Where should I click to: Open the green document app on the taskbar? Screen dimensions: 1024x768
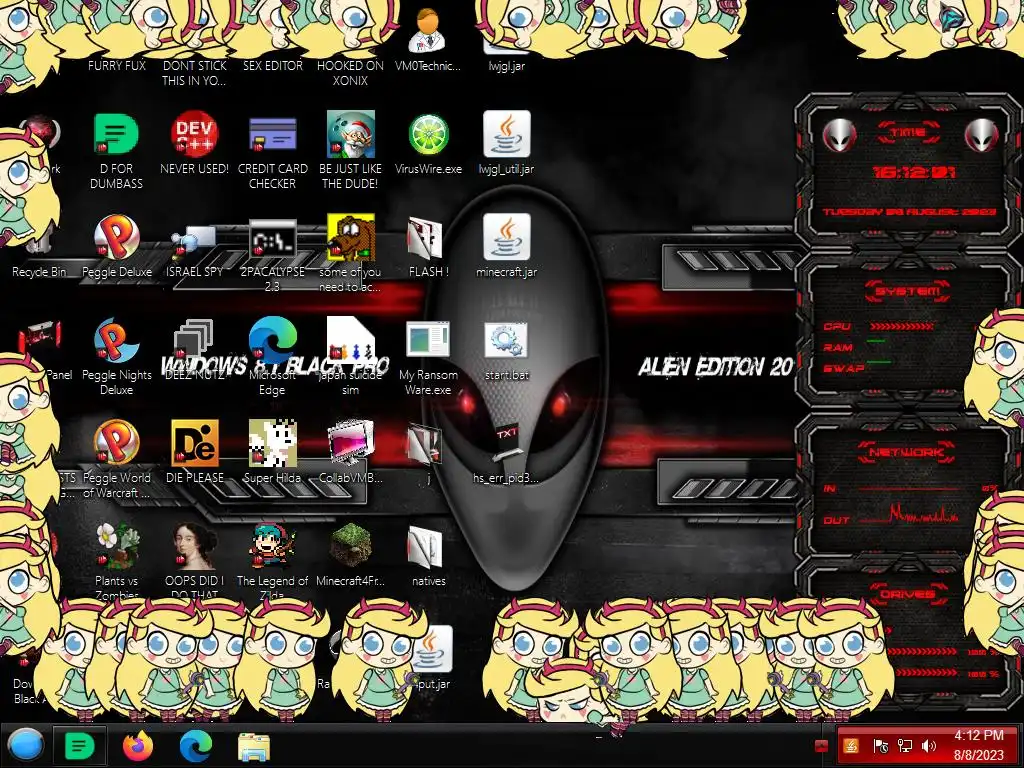pyautogui.click(x=80, y=745)
